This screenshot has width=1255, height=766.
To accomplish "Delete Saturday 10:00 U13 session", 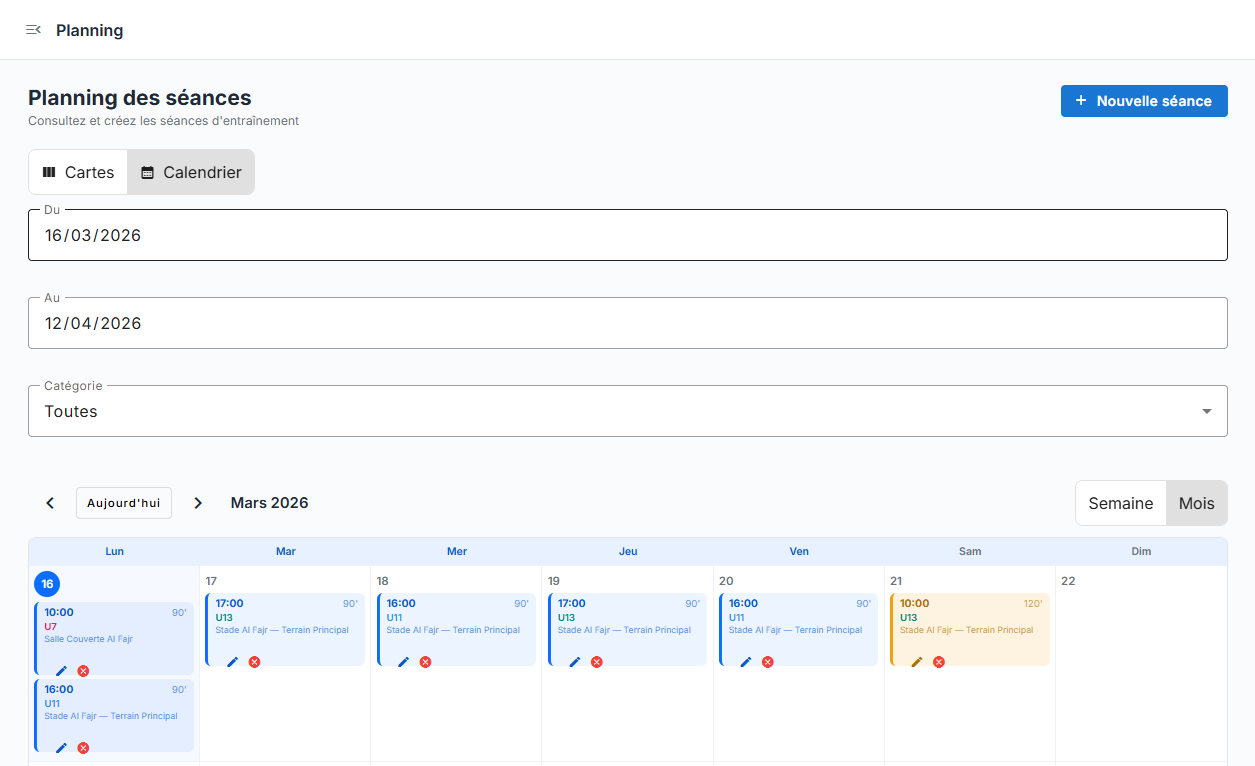I will [938, 662].
